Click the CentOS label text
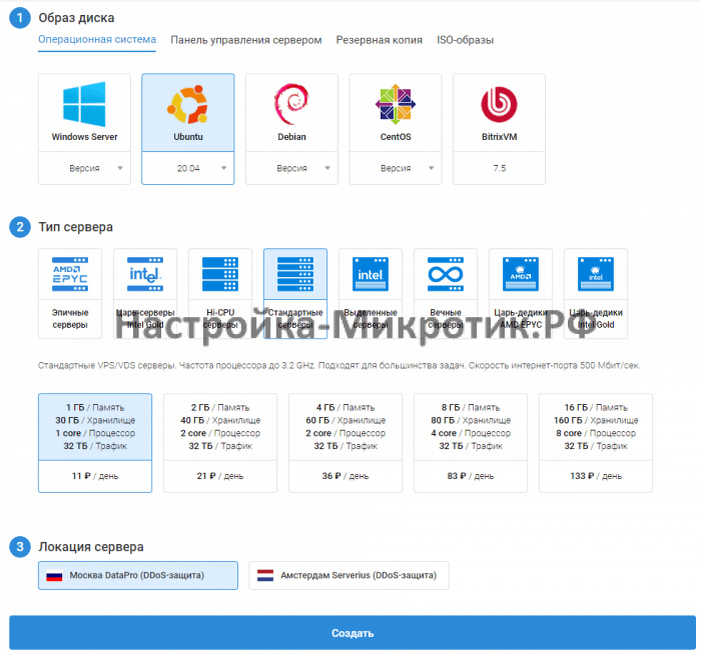The image size is (701, 654). click(395, 137)
